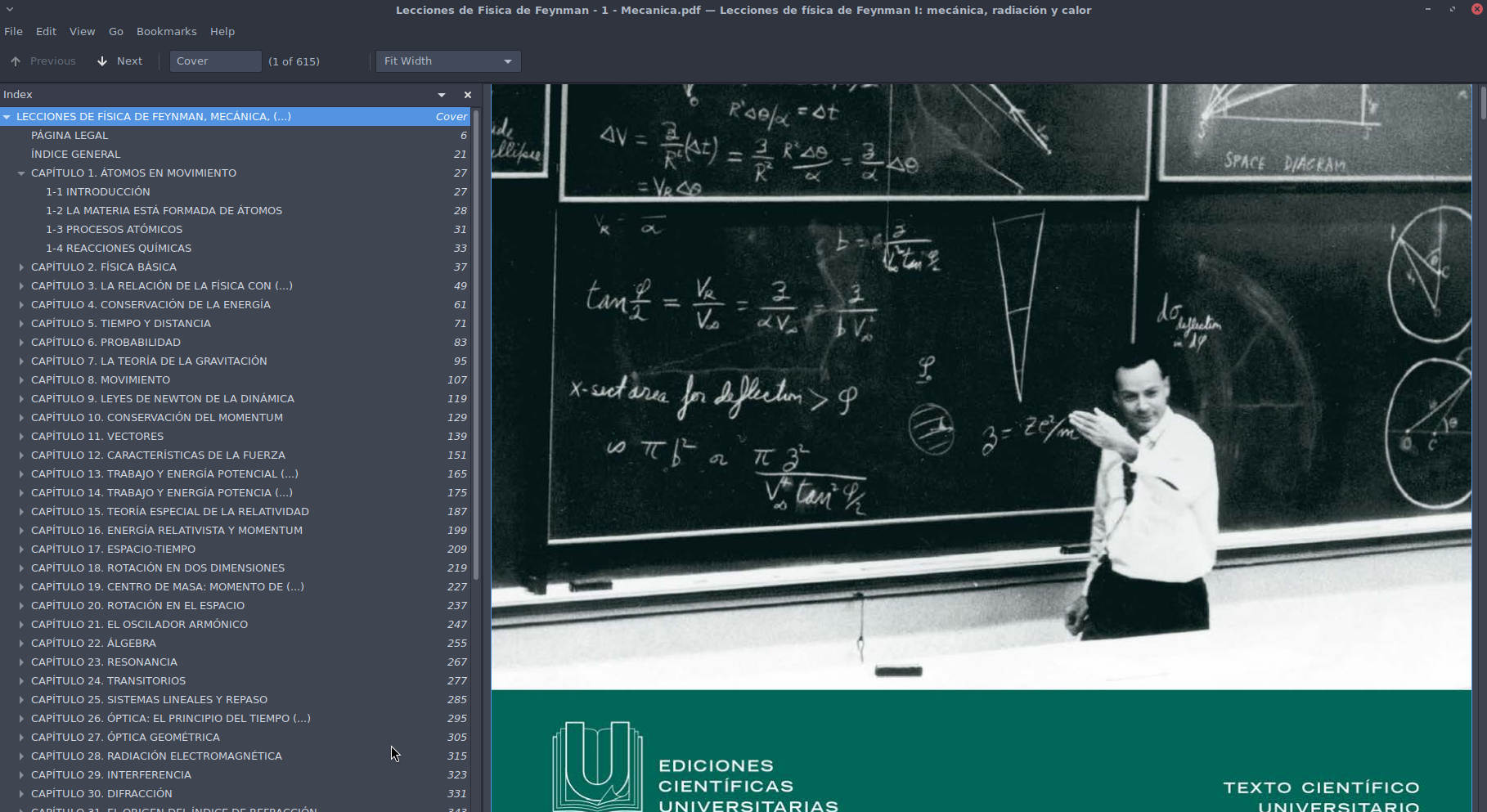The height and width of the screenshot is (812, 1487).
Task: Expand CAPÍTULO 2. FÍSICA BÁSICA
Action: coord(21,267)
